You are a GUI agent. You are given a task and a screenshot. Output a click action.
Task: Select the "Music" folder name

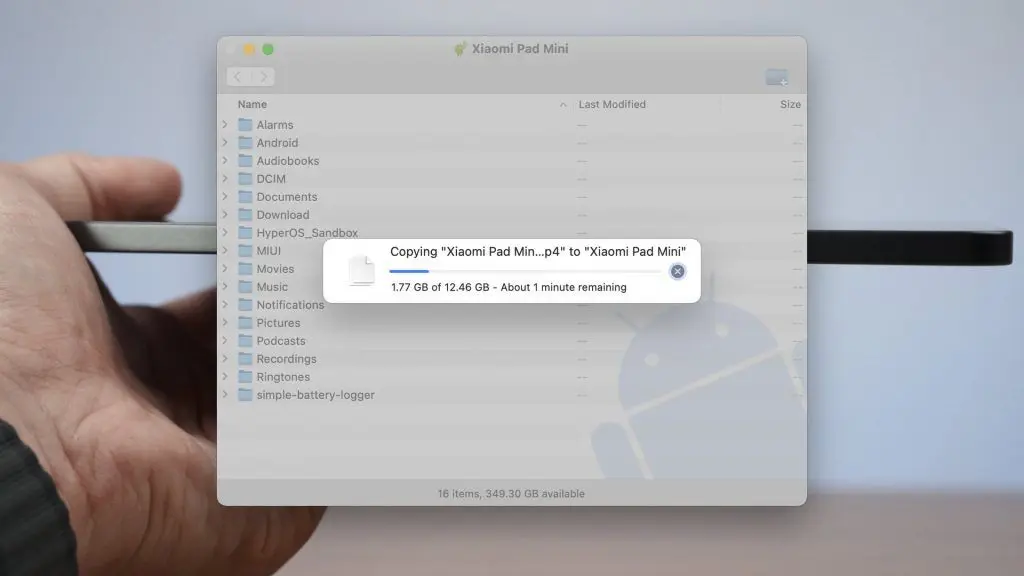272,287
